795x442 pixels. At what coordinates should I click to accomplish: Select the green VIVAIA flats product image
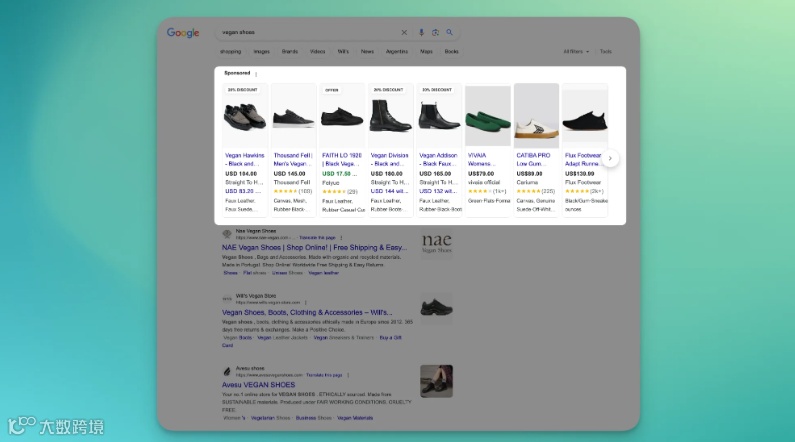tap(488, 116)
